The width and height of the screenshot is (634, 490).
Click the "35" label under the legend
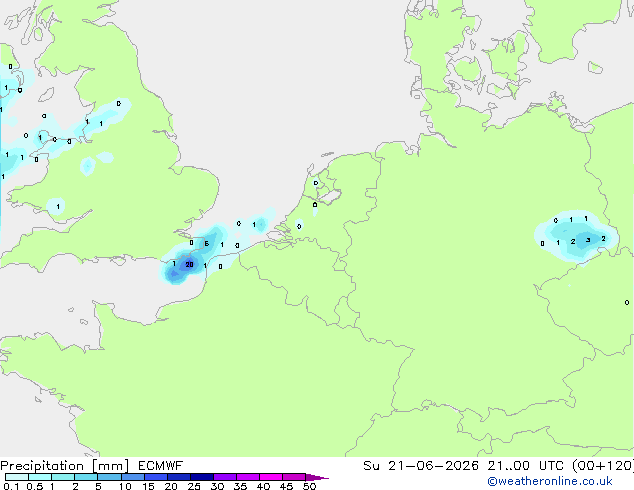(240, 486)
